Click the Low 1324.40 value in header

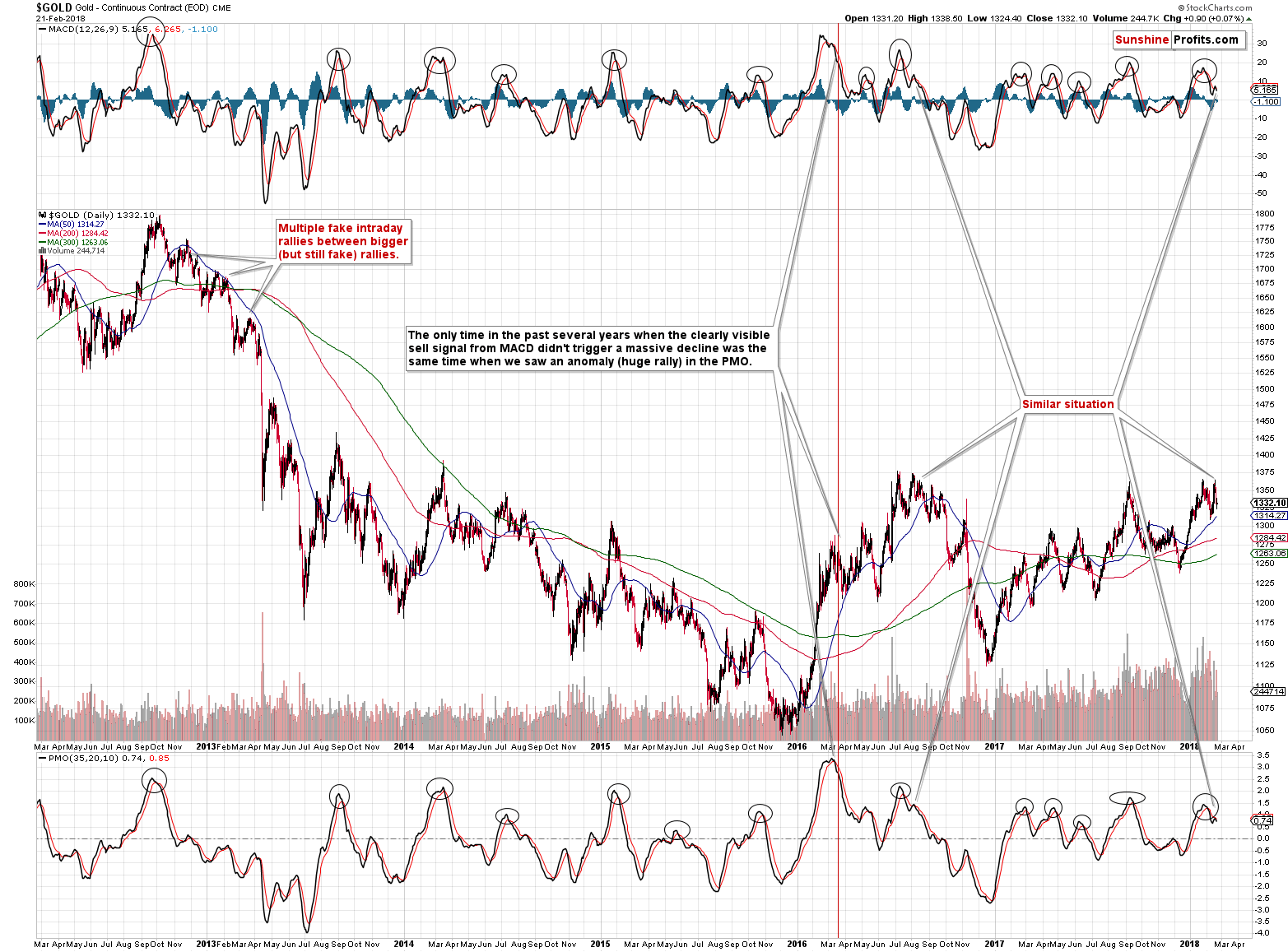(993, 18)
